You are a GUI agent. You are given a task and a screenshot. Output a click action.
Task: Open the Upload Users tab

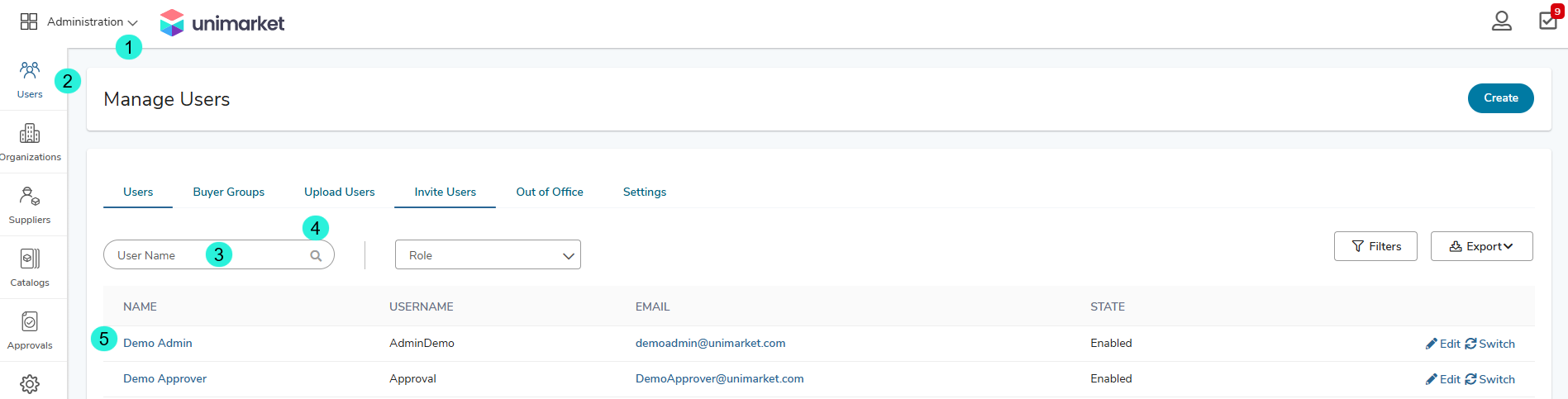(339, 192)
